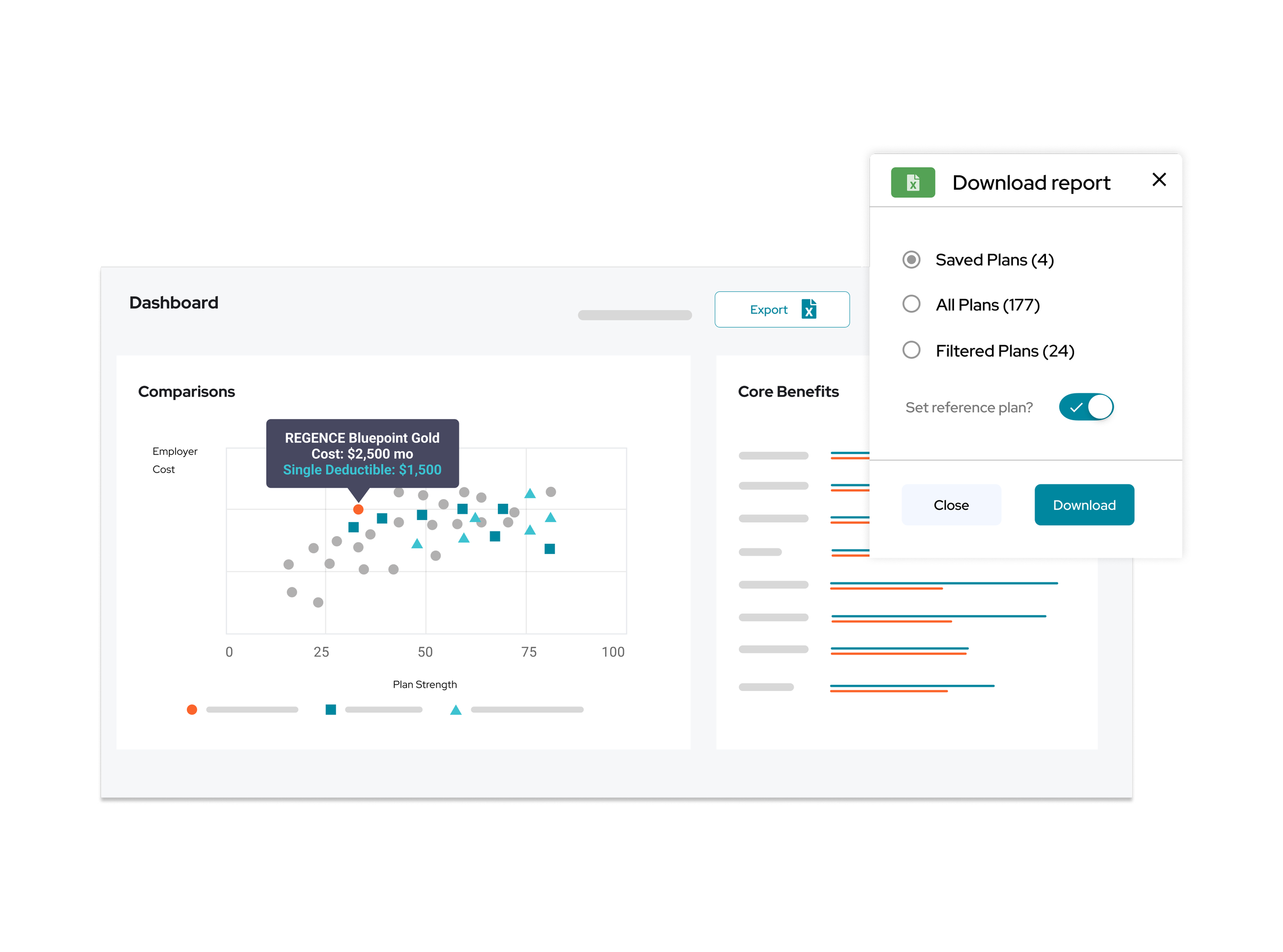Click the Download button

point(1083,505)
